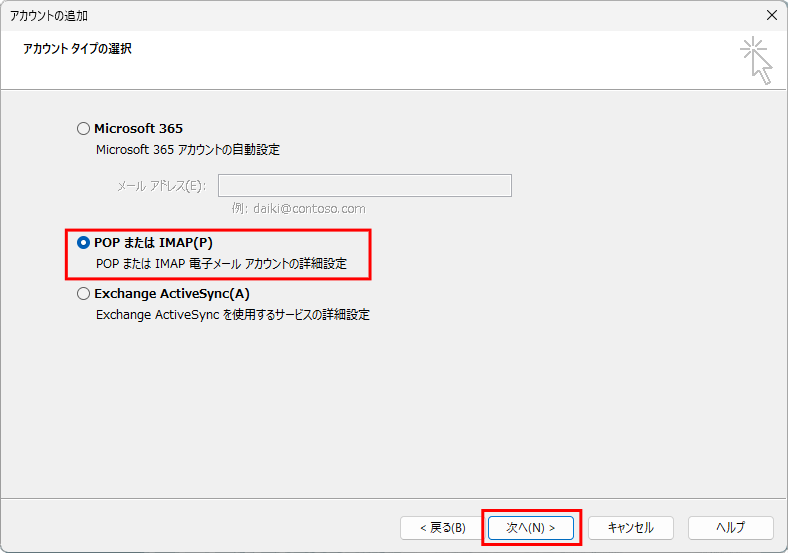
Task: Go back with the < 戻る(B) button
Action: pyautogui.click(x=441, y=527)
